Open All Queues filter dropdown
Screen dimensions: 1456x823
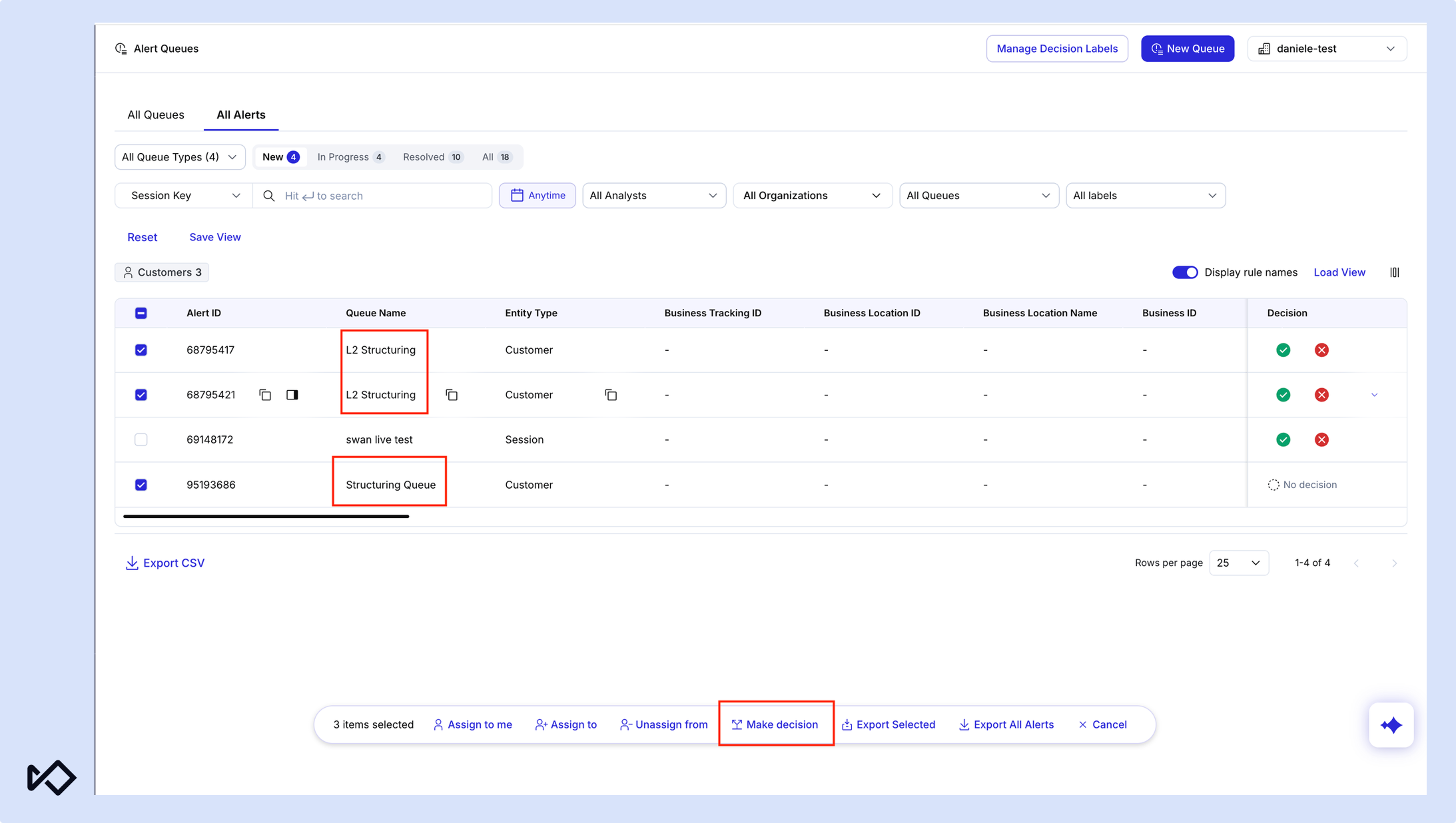pos(979,196)
